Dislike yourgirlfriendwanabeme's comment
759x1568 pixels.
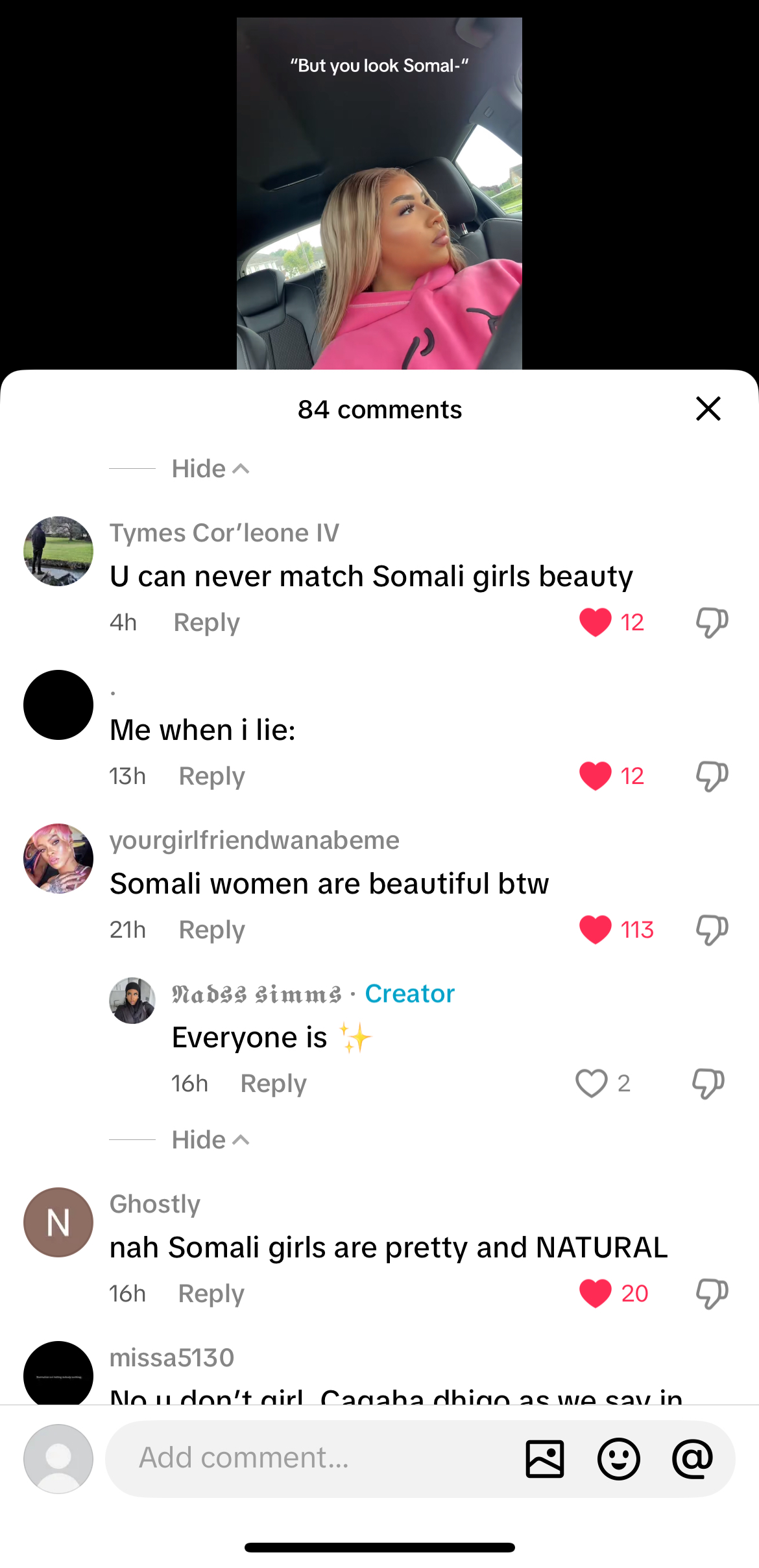[712, 930]
